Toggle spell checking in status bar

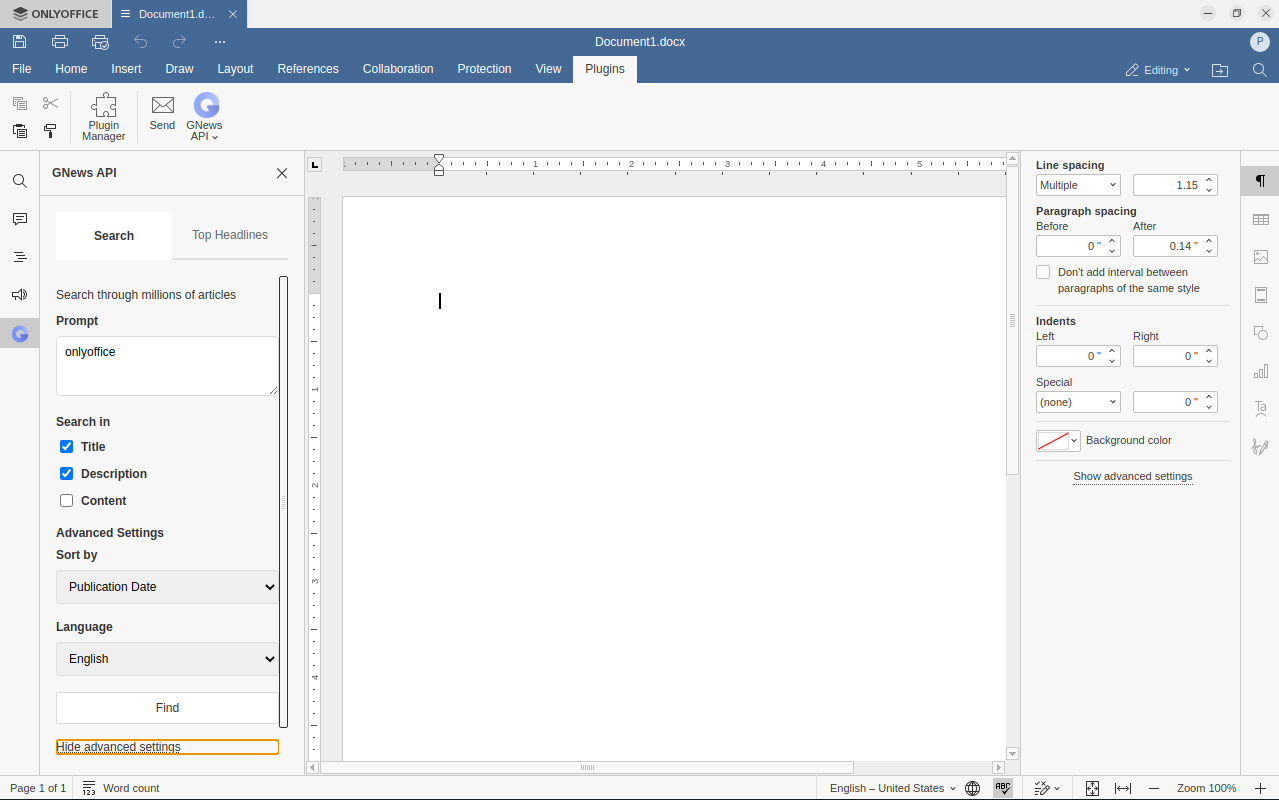pyautogui.click(x=1003, y=788)
